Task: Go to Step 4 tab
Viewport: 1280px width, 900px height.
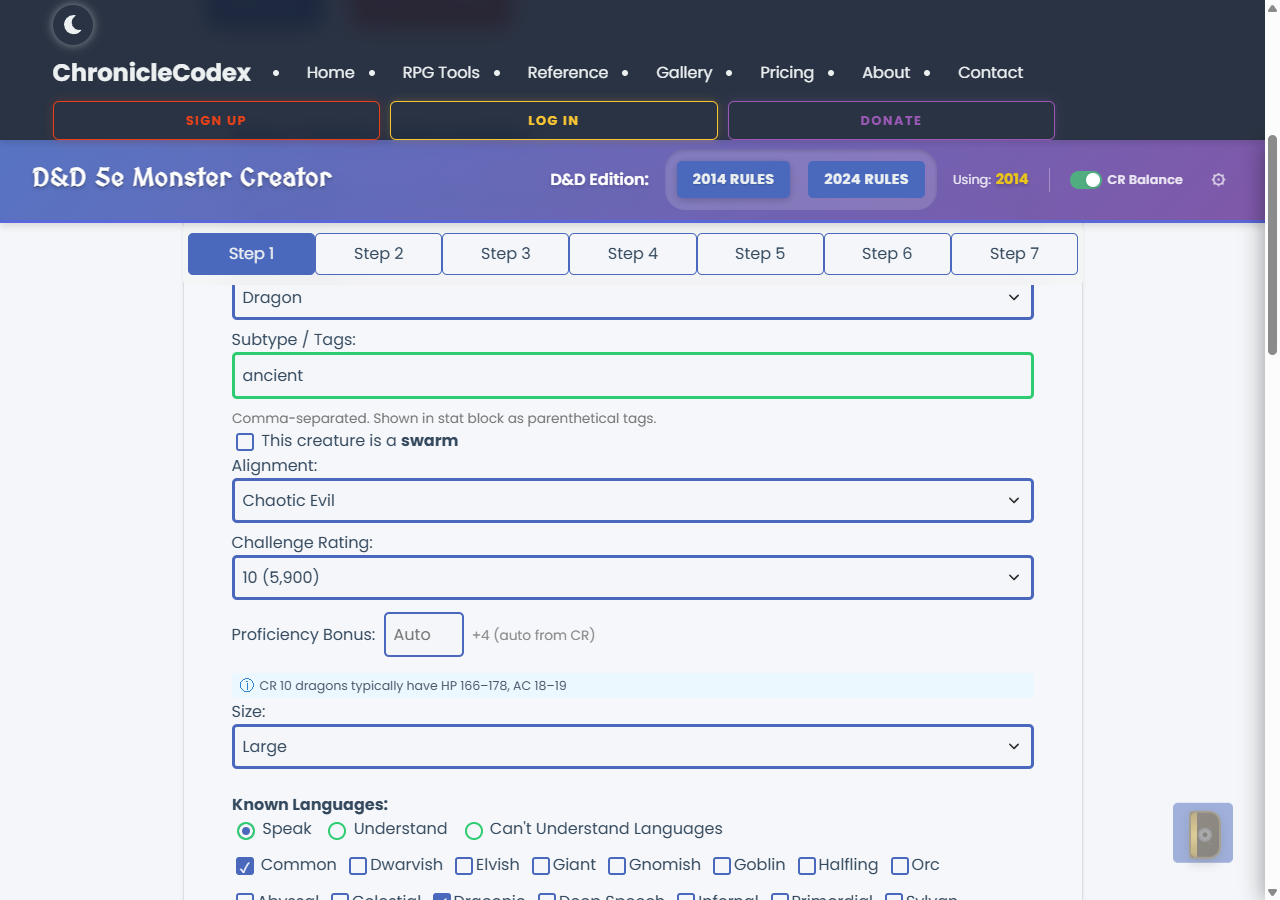Action: [x=633, y=254]
